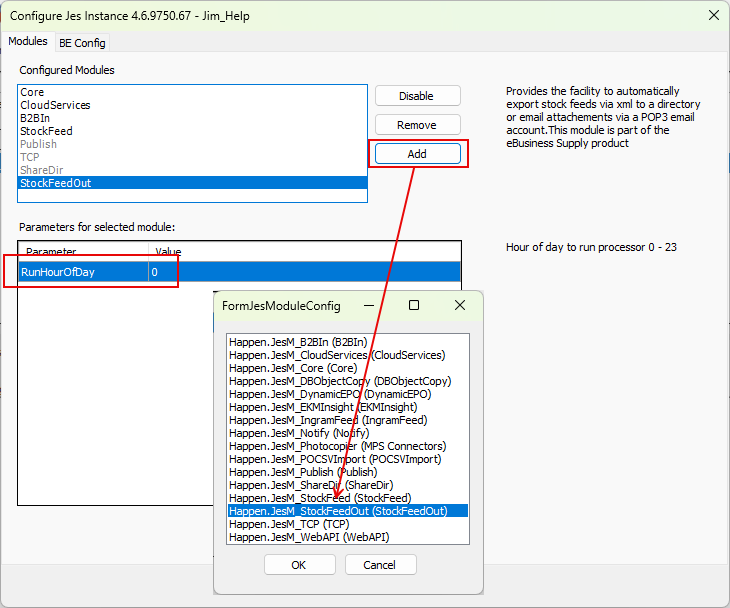Open the Modules tab

(x=28, y=42)
